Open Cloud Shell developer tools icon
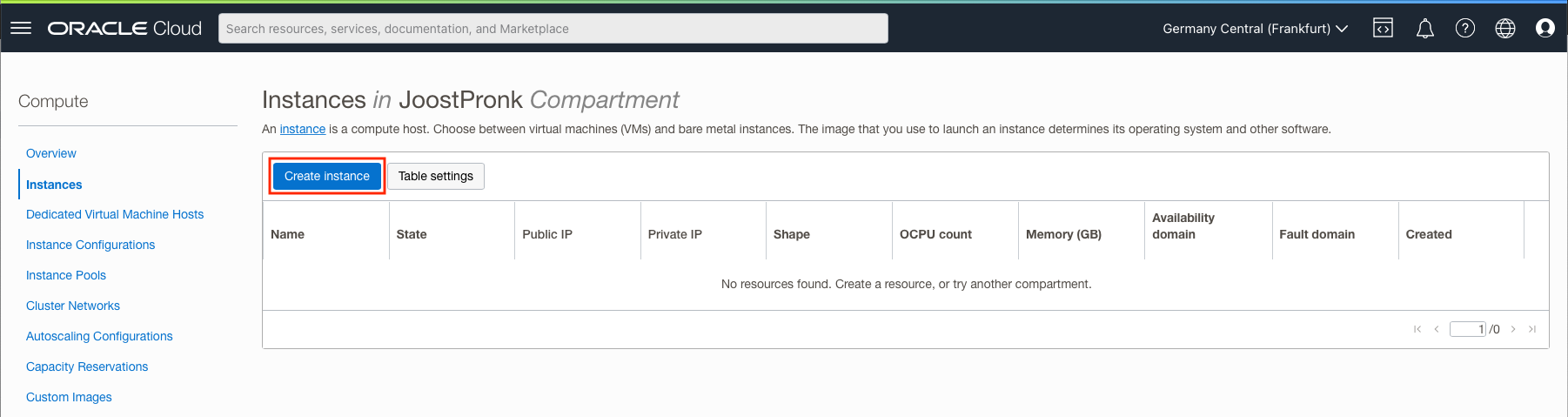The width and height of the screenshot is (1568, 417). coord(1383,29)
